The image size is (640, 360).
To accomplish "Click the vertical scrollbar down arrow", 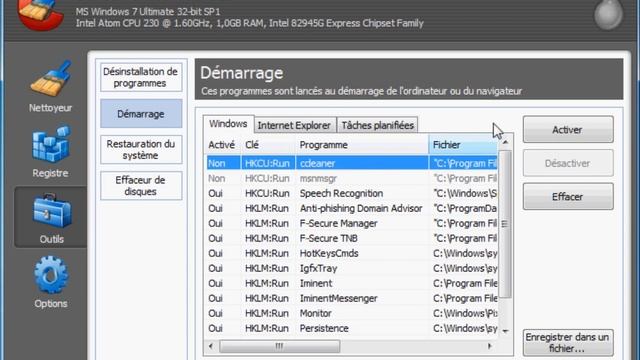I will (505, 331).
